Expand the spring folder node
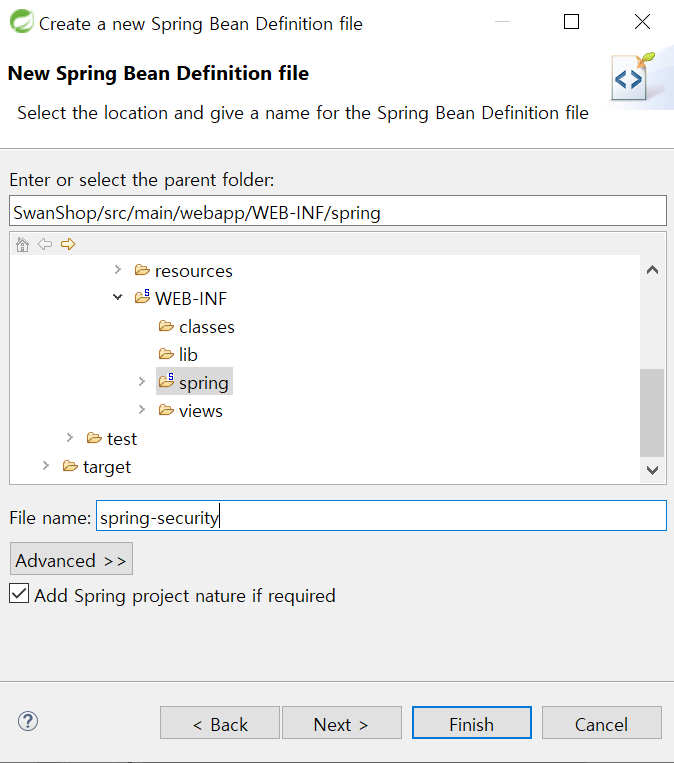The width and height of the screenshot is (674, 763). 142,382
